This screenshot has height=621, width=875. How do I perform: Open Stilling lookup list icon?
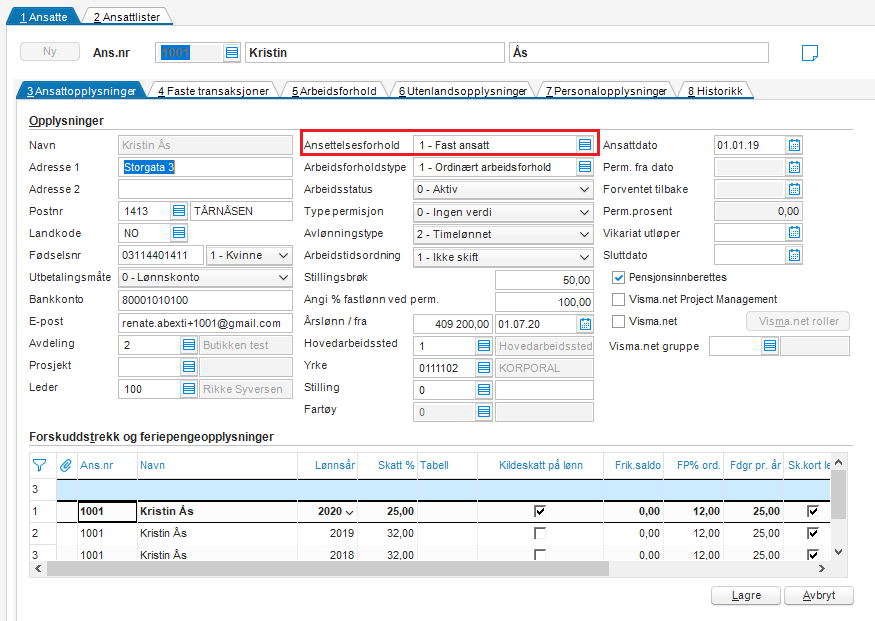coord(484,389)
